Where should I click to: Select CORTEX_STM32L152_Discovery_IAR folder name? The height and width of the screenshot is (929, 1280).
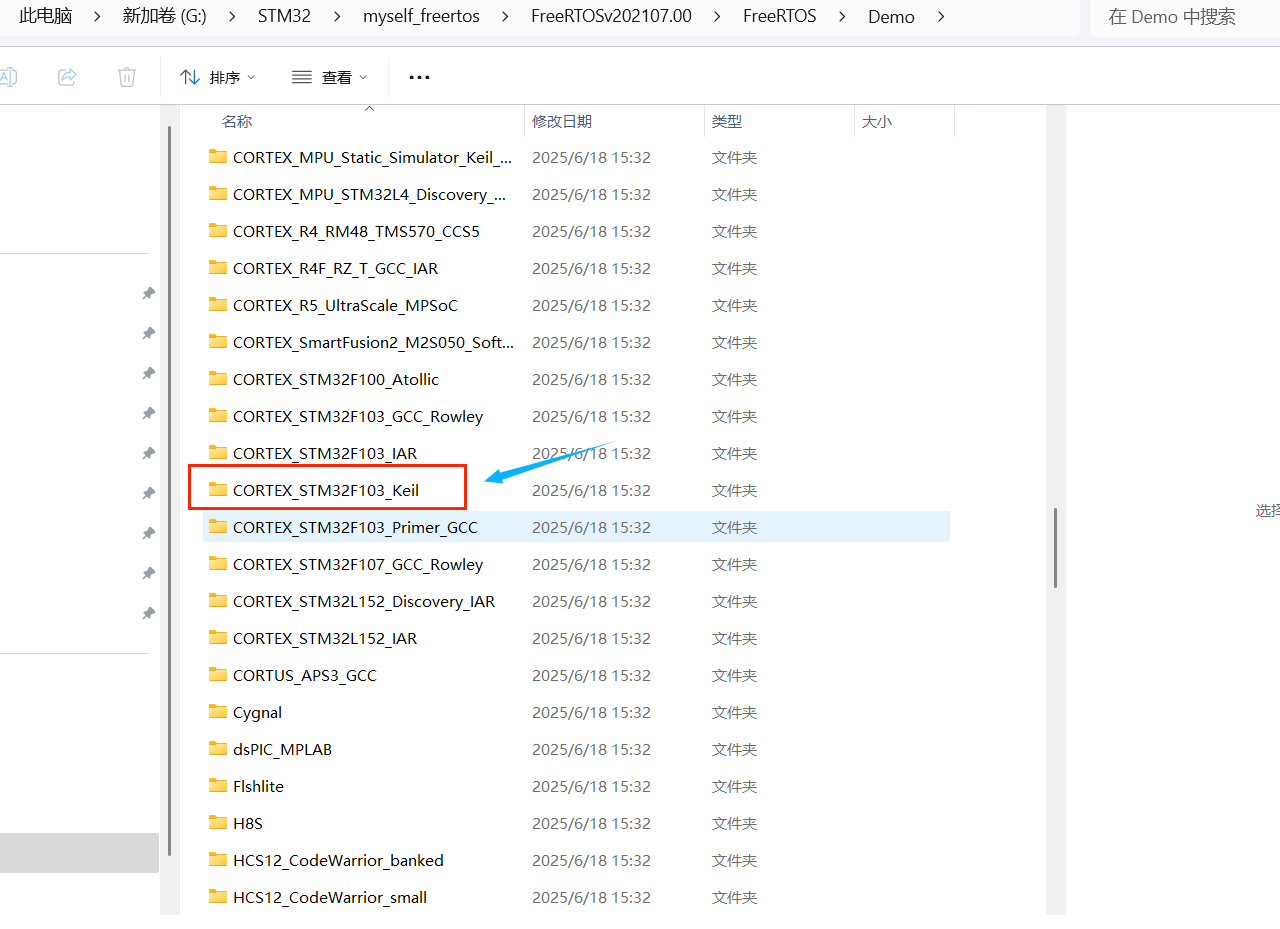point(364,601)
